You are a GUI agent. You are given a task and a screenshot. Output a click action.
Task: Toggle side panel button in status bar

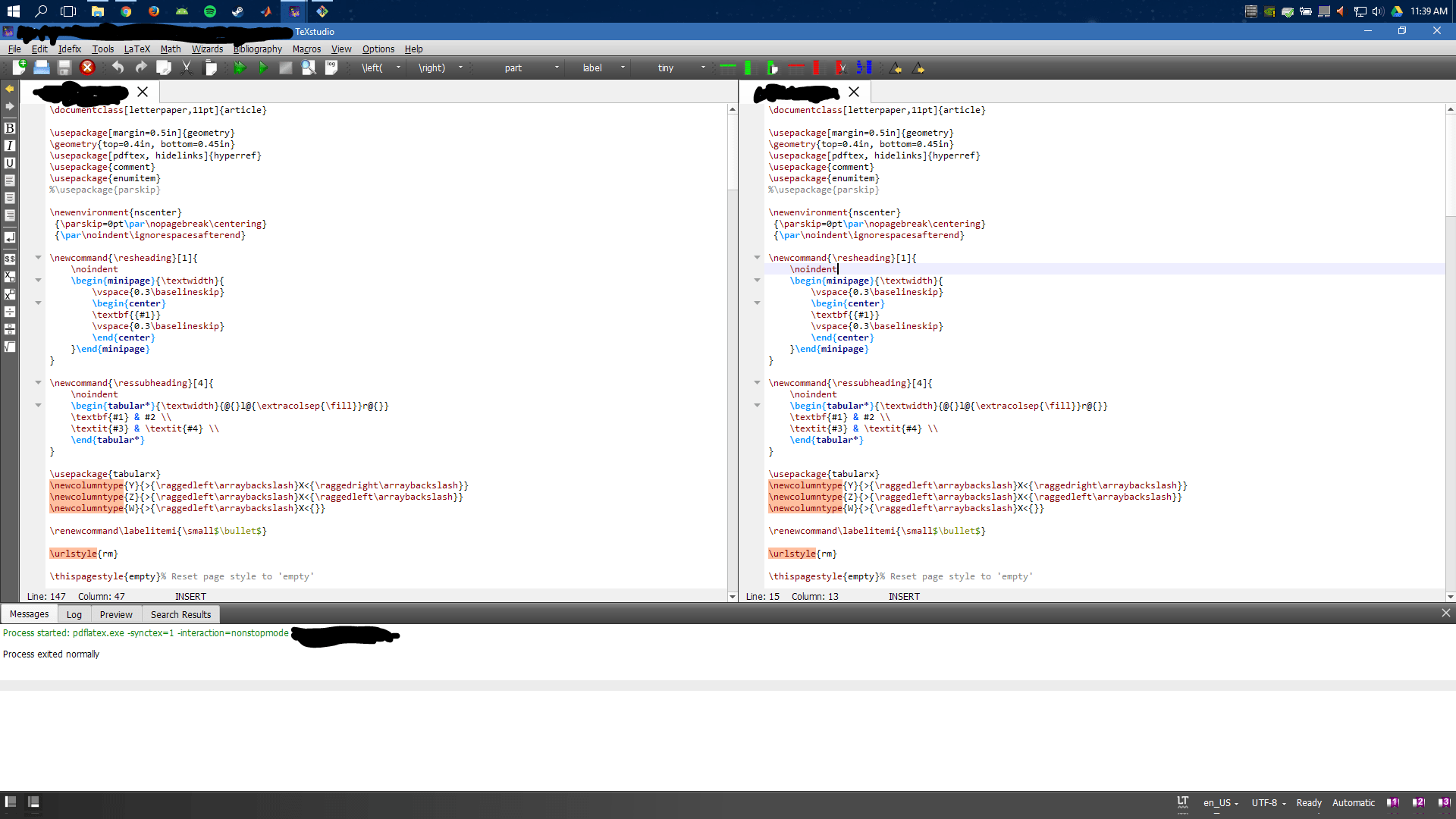point(11,802)
